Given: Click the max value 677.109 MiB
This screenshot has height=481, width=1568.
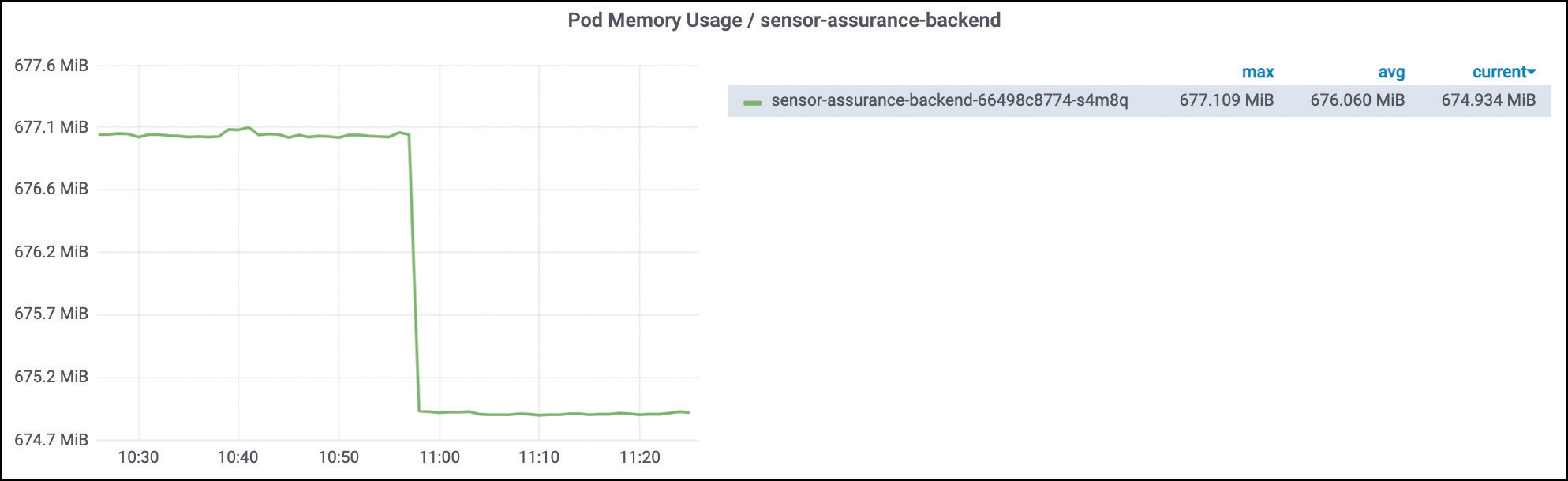Looking at the screenshot, I should [1226, 100].
